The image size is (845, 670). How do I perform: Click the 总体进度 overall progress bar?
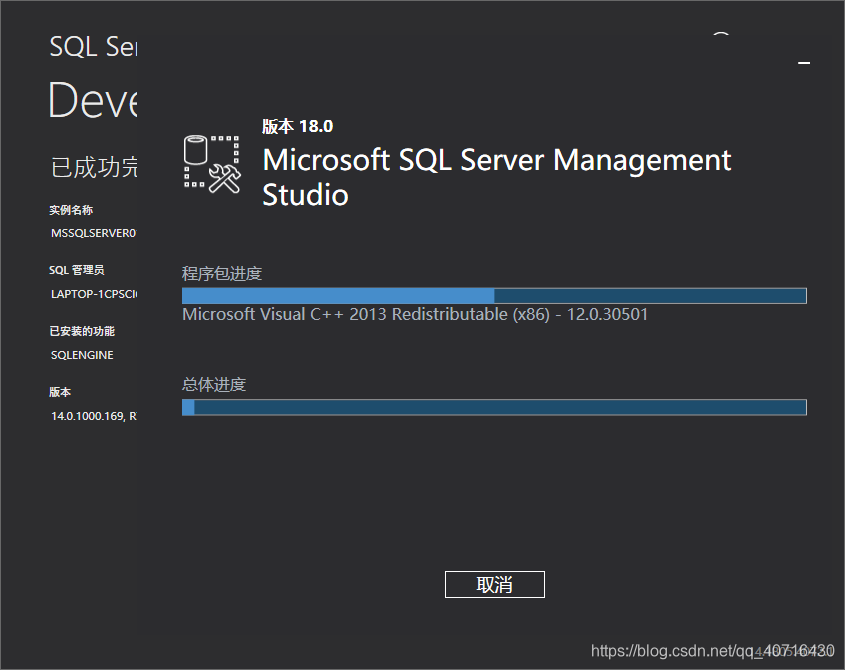coord(494,407)
